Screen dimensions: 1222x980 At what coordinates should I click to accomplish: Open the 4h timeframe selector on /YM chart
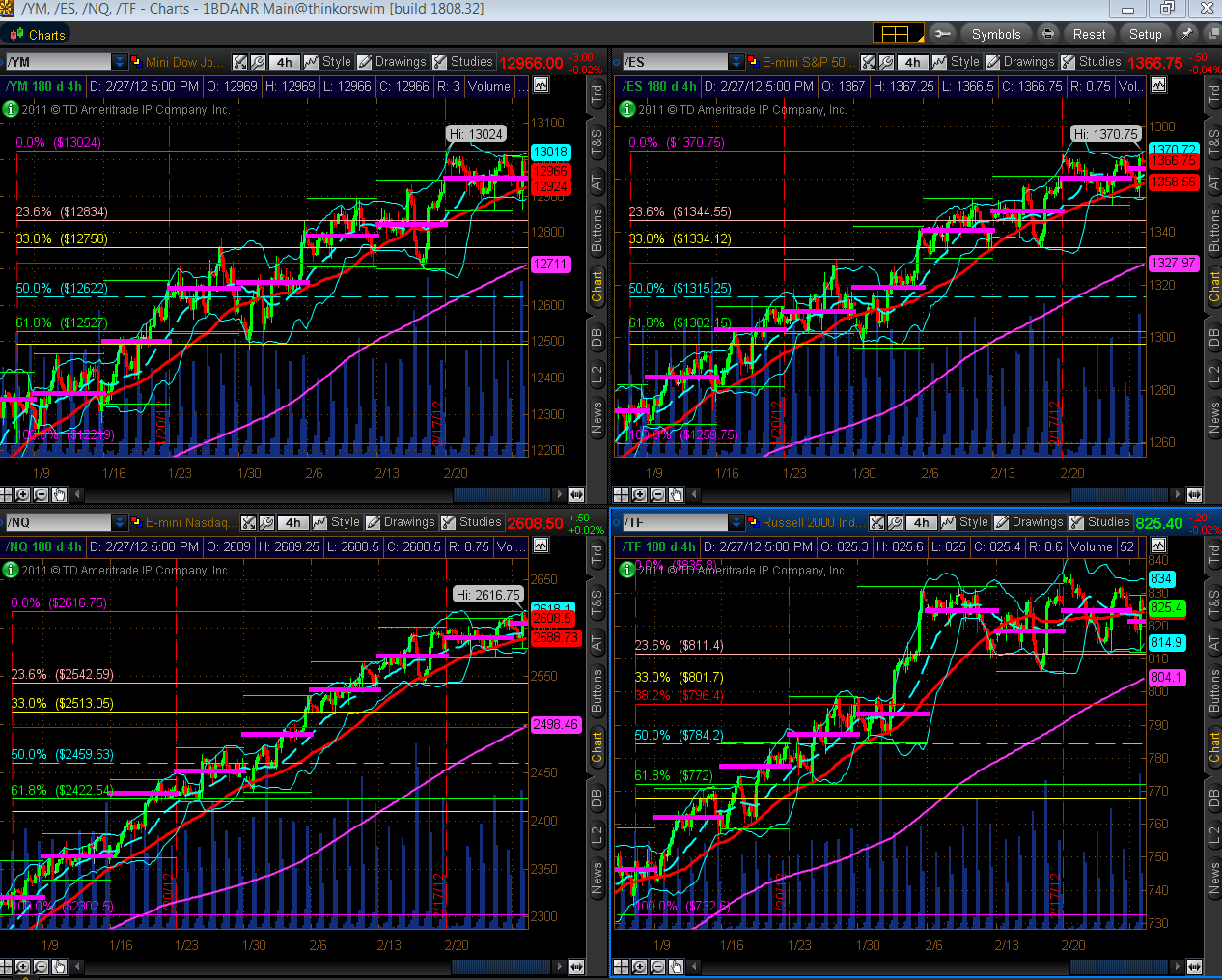pos(284,62)
